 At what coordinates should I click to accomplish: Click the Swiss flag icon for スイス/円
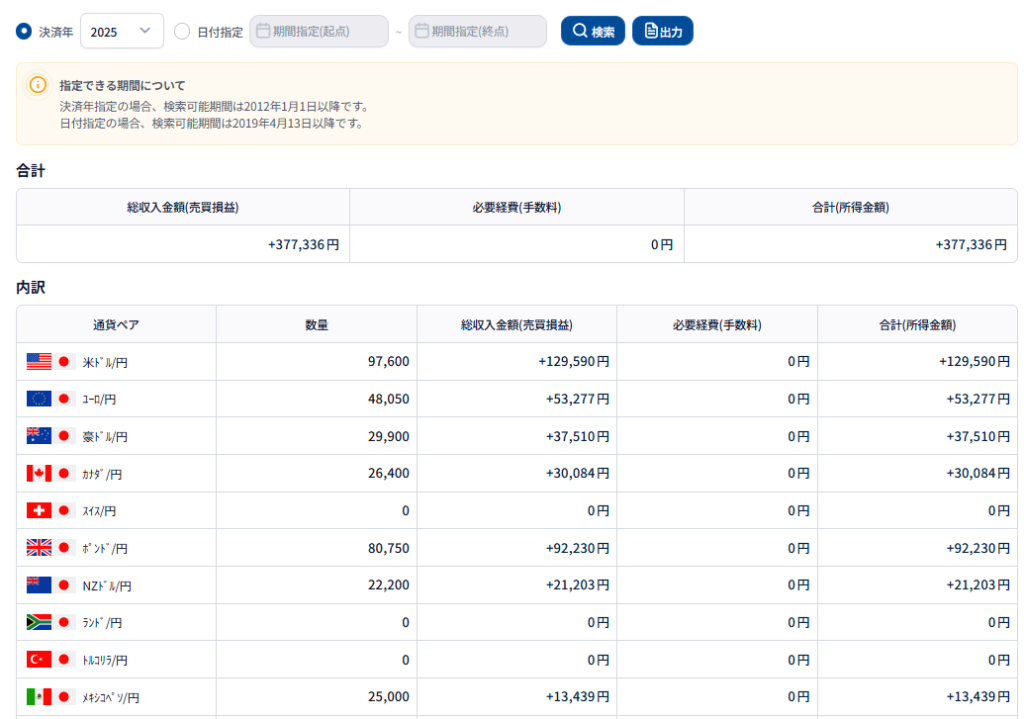pos(39,510)
